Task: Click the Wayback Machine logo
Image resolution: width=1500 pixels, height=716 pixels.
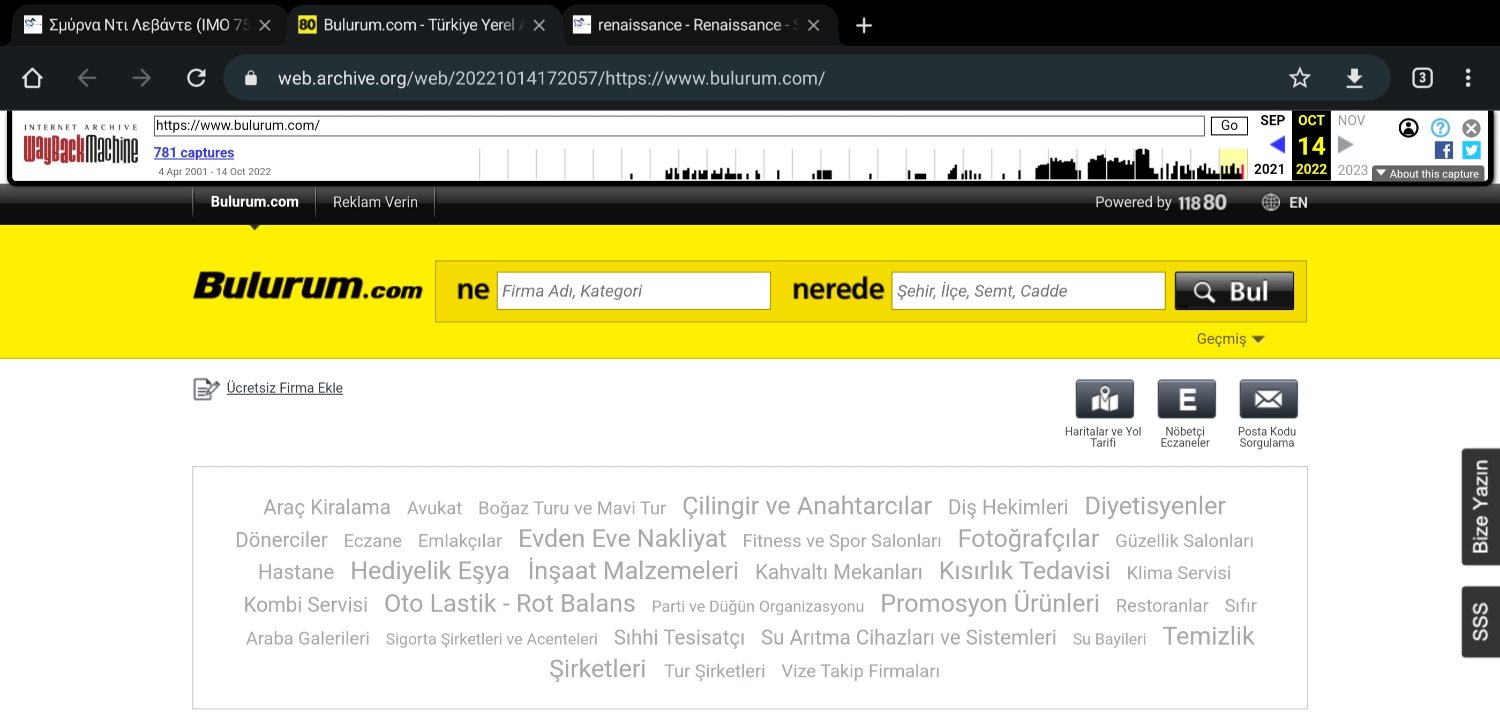Action: coord(81,146)
